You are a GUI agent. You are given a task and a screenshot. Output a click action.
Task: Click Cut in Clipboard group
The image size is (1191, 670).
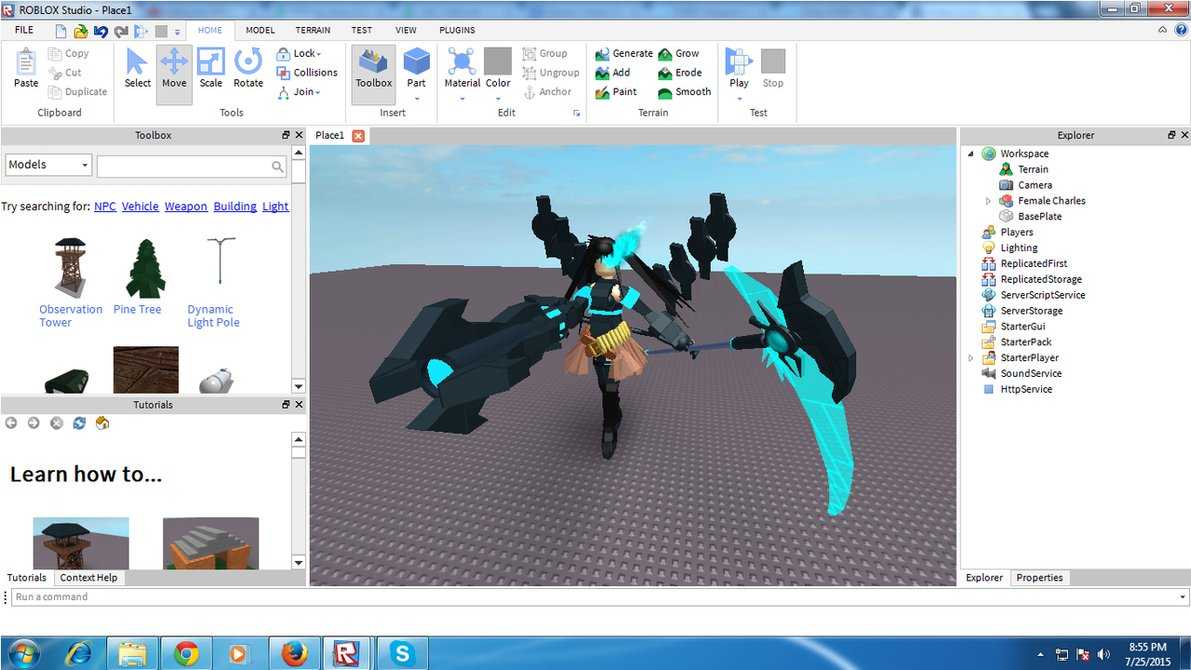point(65,73)
